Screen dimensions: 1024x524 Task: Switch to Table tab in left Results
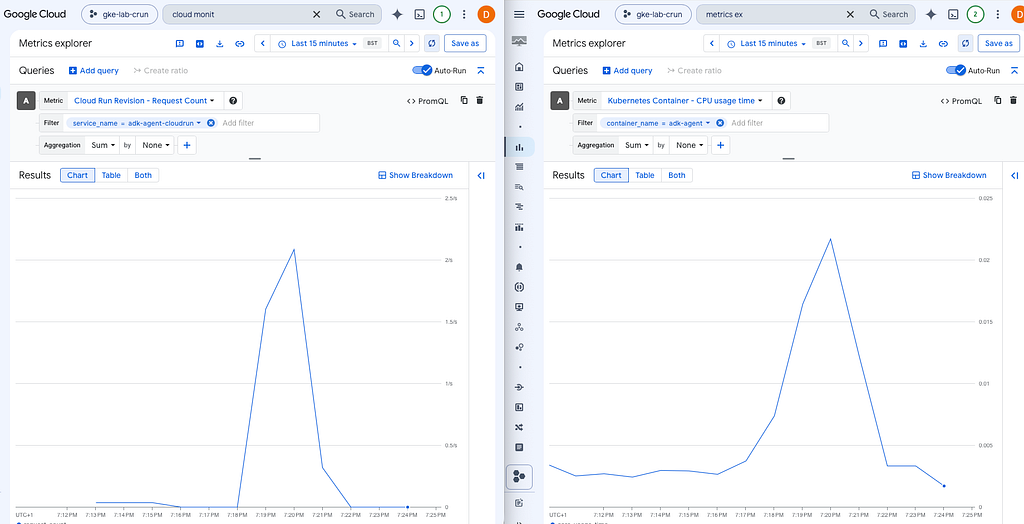pos(111,175)
